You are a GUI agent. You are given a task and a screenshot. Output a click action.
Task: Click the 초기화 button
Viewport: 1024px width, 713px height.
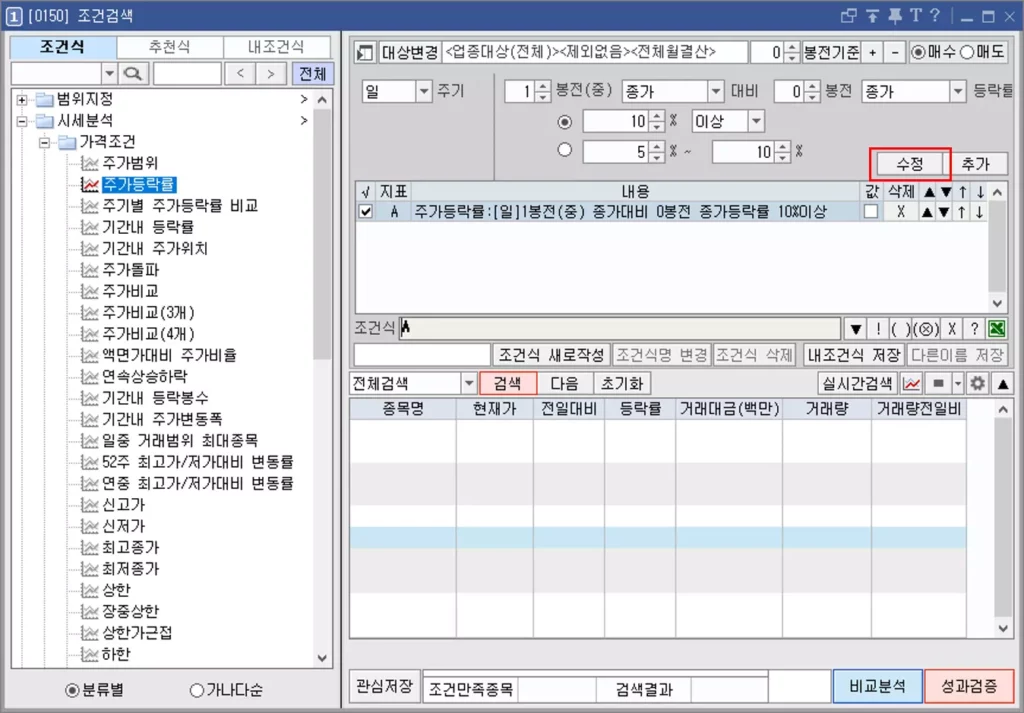pyautogui.click(x=622, y=384)
